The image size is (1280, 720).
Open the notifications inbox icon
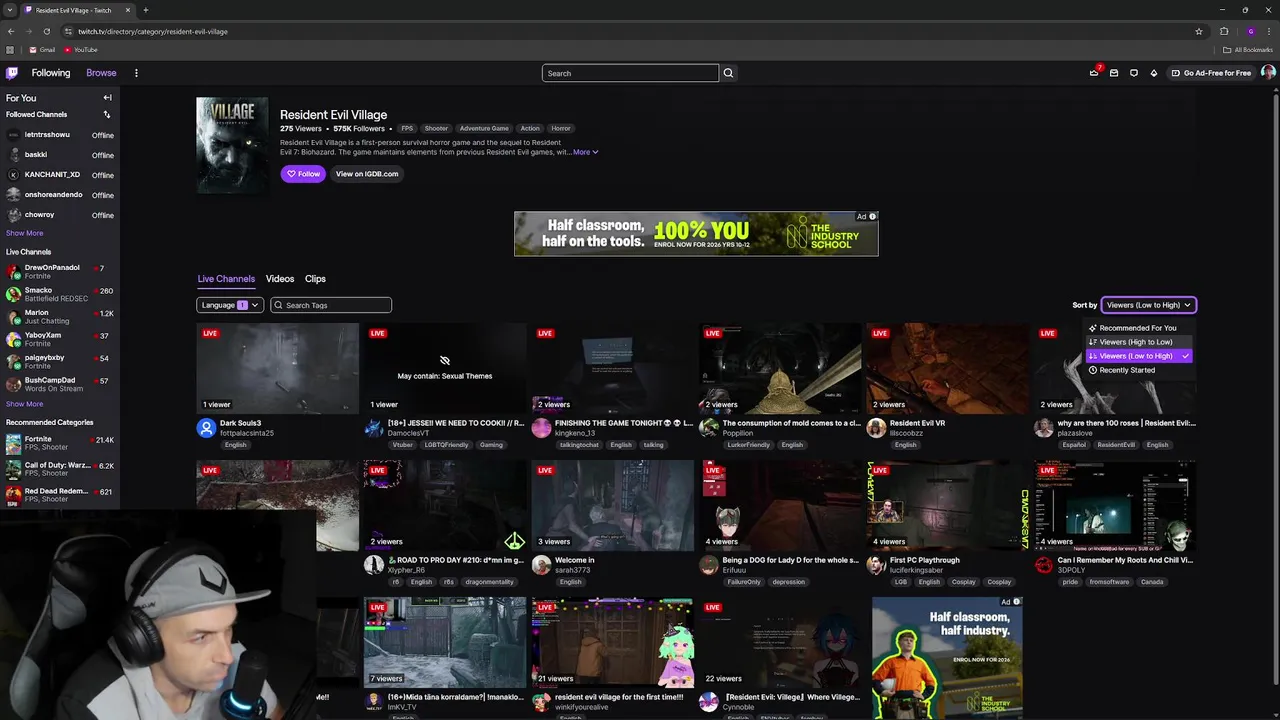point(1114,73)
